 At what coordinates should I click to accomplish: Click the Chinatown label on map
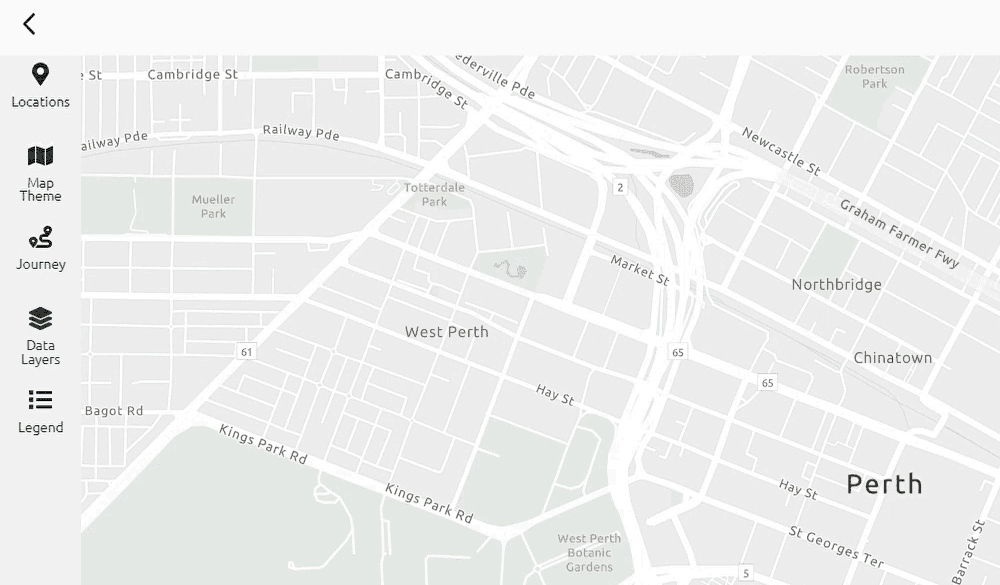(x=893, y=358)
